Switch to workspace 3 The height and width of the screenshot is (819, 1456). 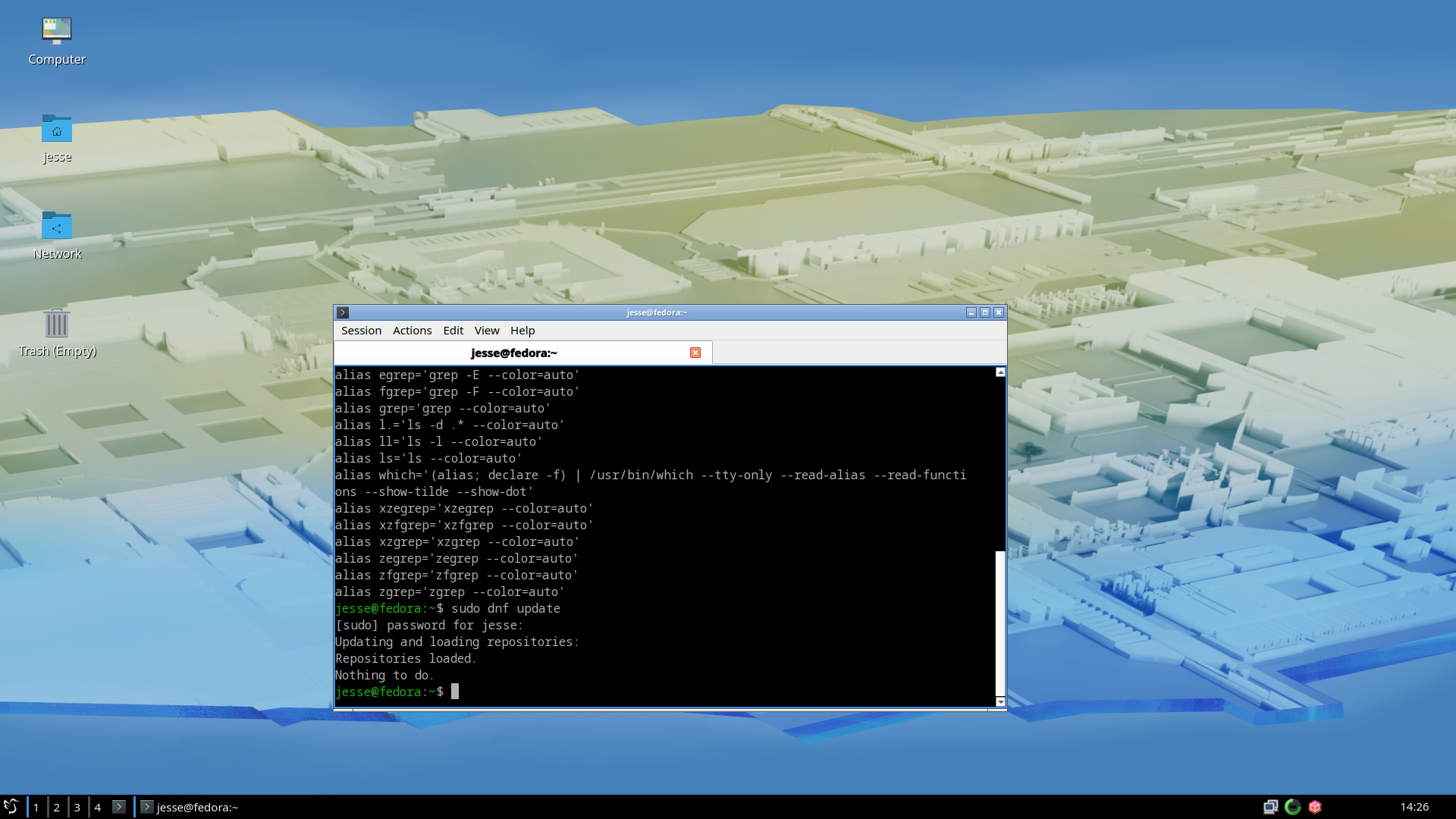(x=77, y=807)
